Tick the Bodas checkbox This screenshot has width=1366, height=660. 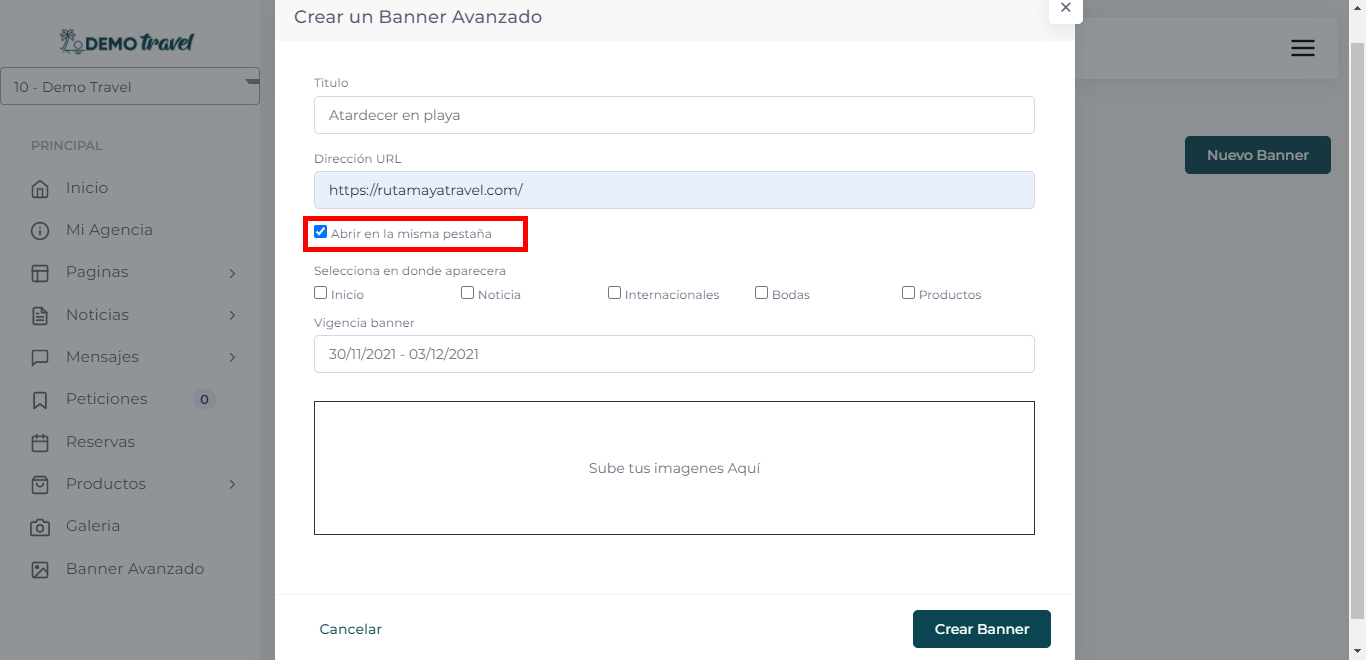point(761,293)
